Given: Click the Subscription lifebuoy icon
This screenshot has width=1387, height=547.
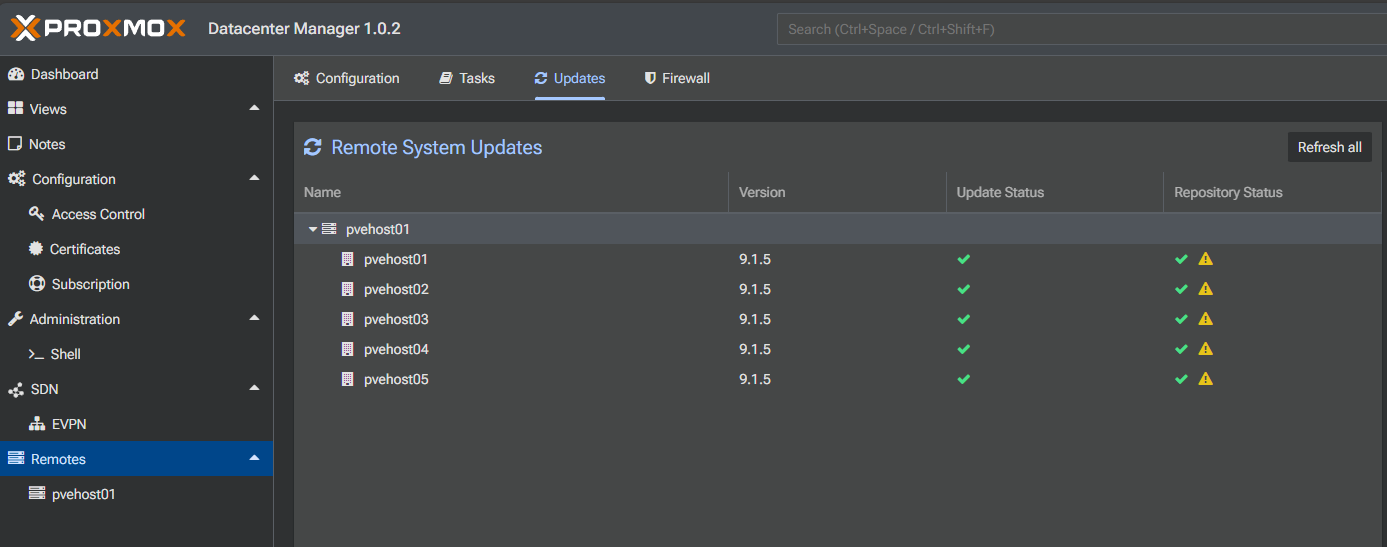Looking at the screenshot, I should 37,284.
